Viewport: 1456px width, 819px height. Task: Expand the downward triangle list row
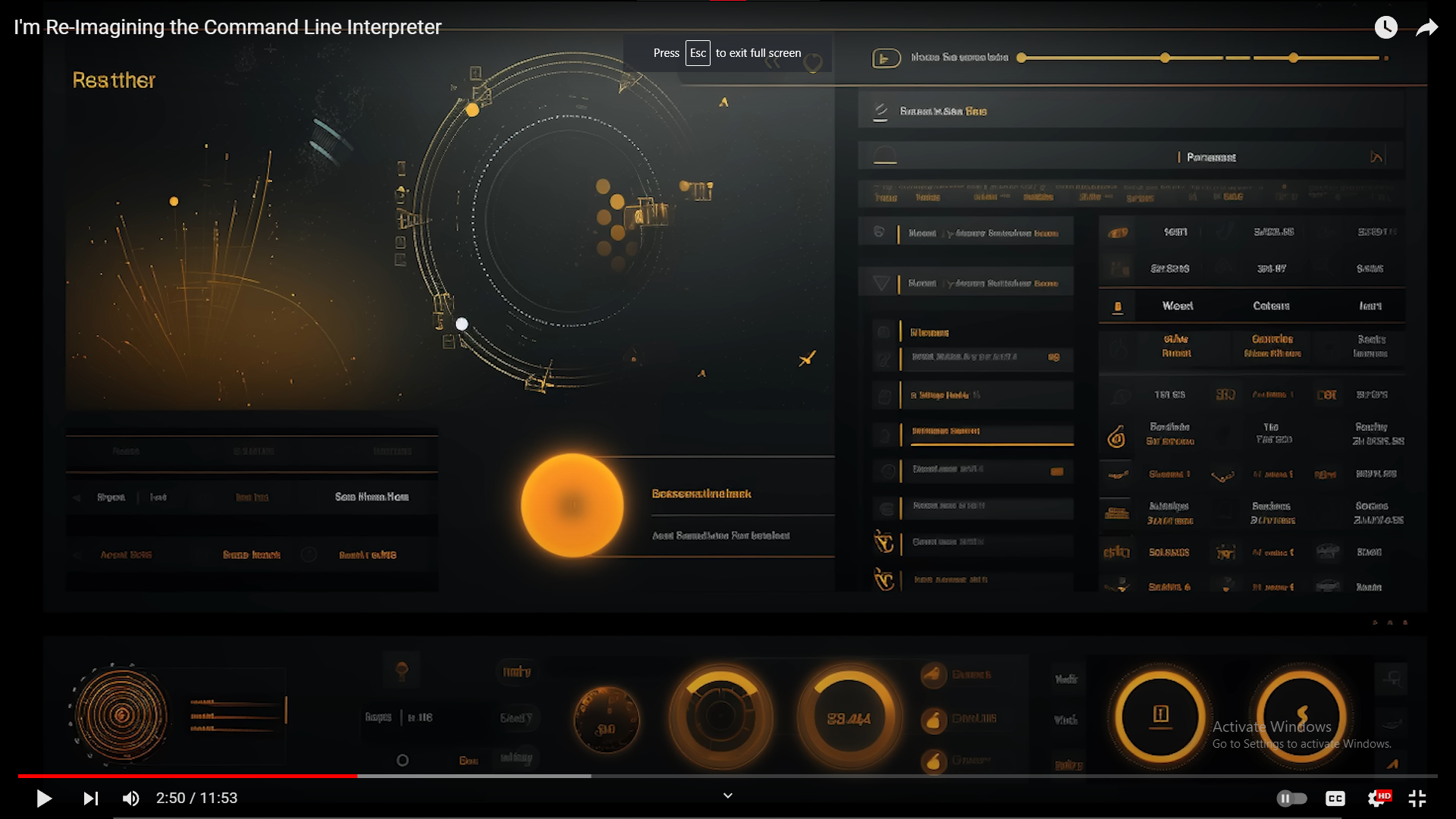coord(881,284)
